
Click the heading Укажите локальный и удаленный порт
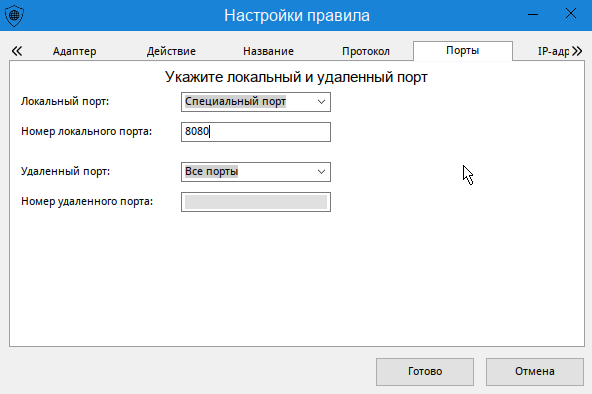296,77
